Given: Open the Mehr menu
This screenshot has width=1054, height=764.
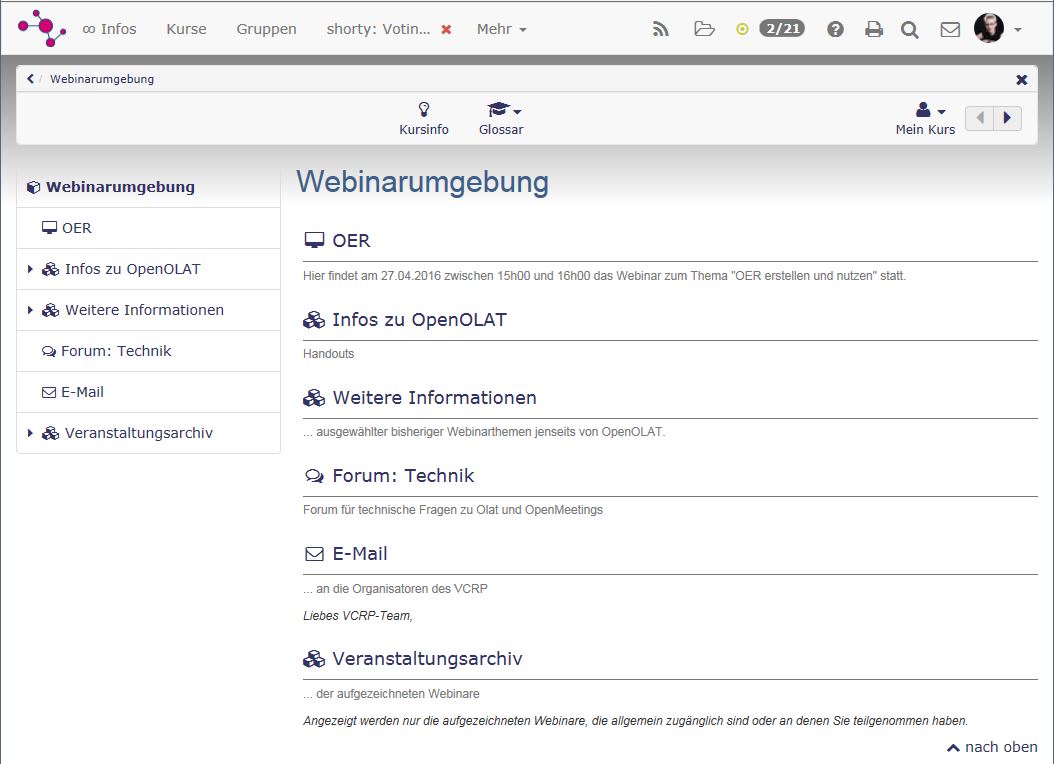Looking at the screenshot, I should click(501, 29).
